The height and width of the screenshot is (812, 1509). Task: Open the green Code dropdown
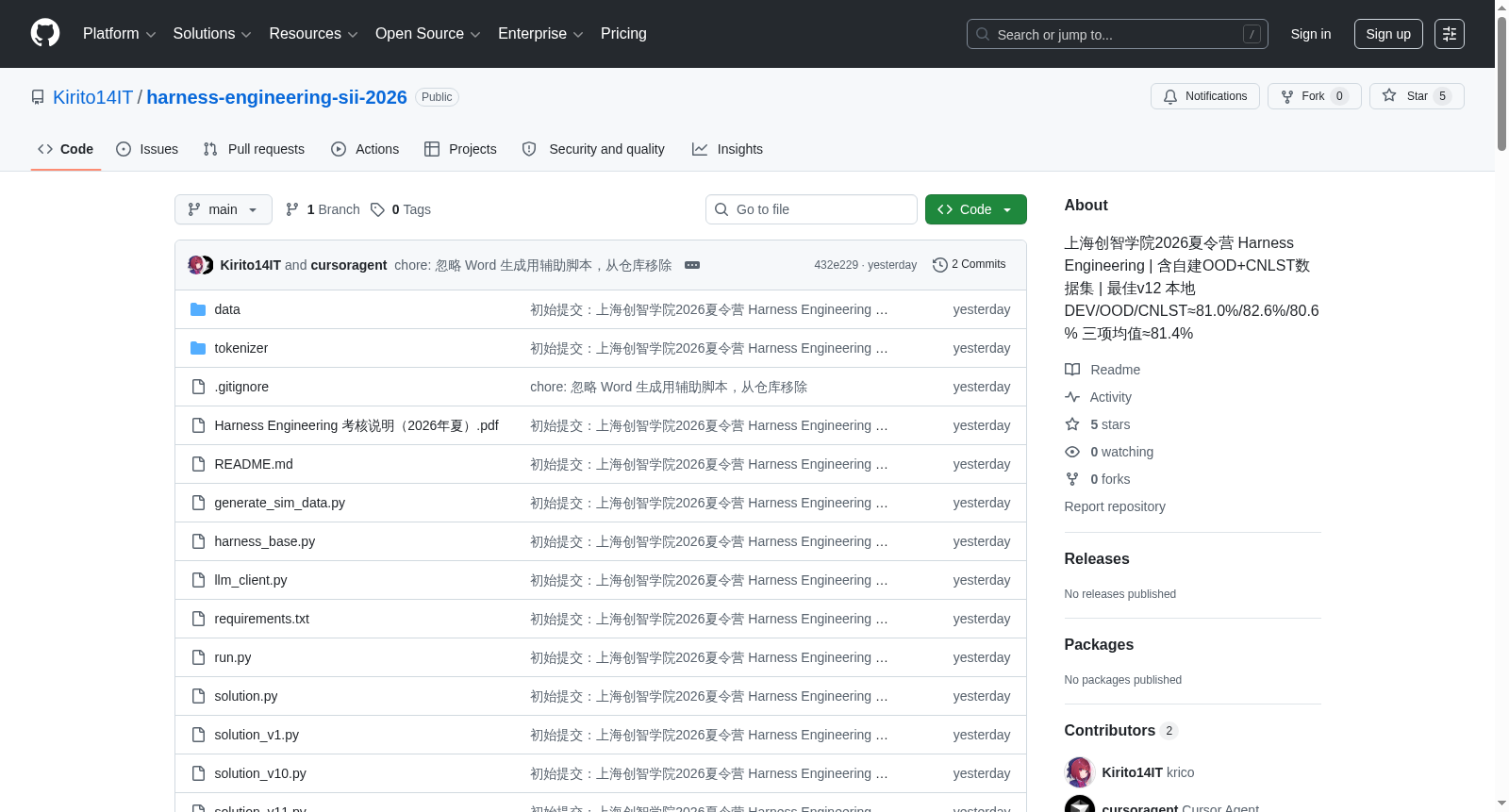click(x=976, y=209)
